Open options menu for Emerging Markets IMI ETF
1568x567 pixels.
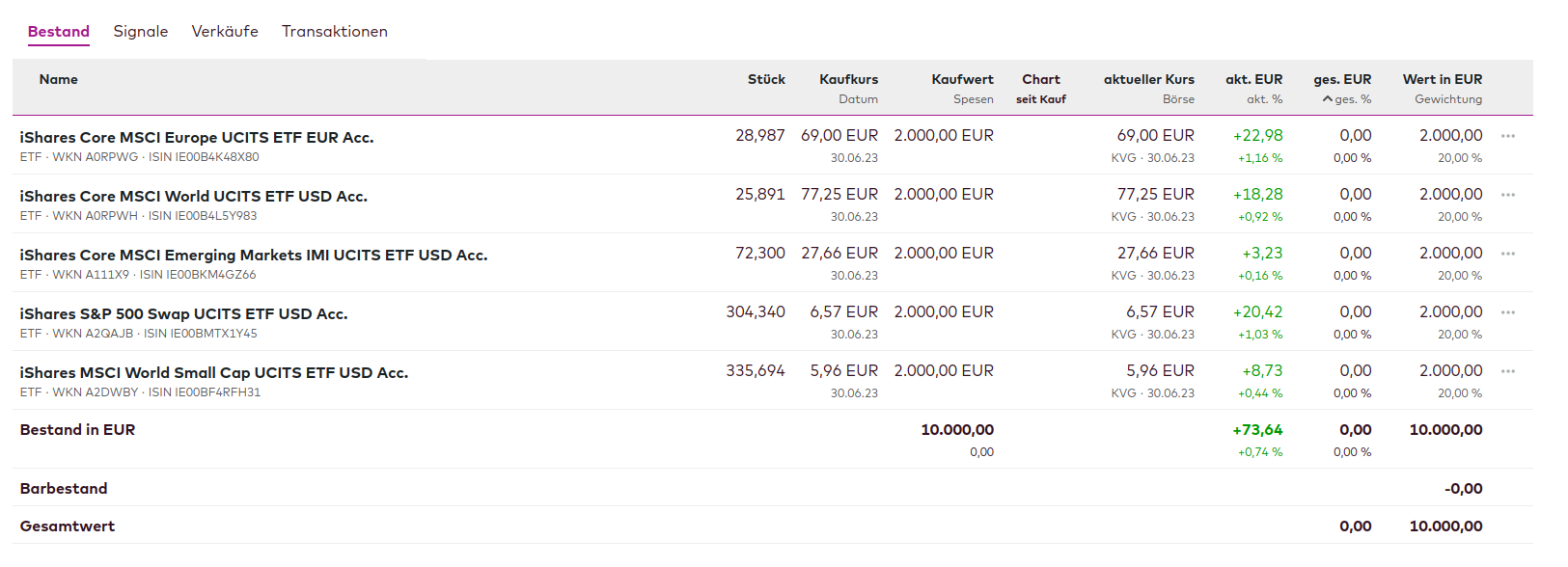[1508, 254]
